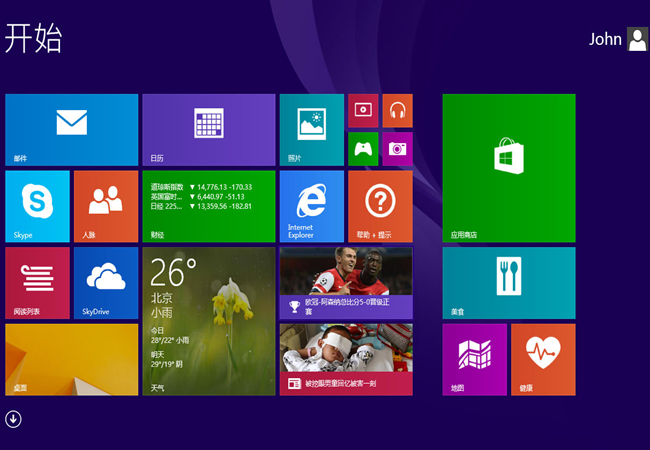Launch Skype tile

(x=37, y=206)
